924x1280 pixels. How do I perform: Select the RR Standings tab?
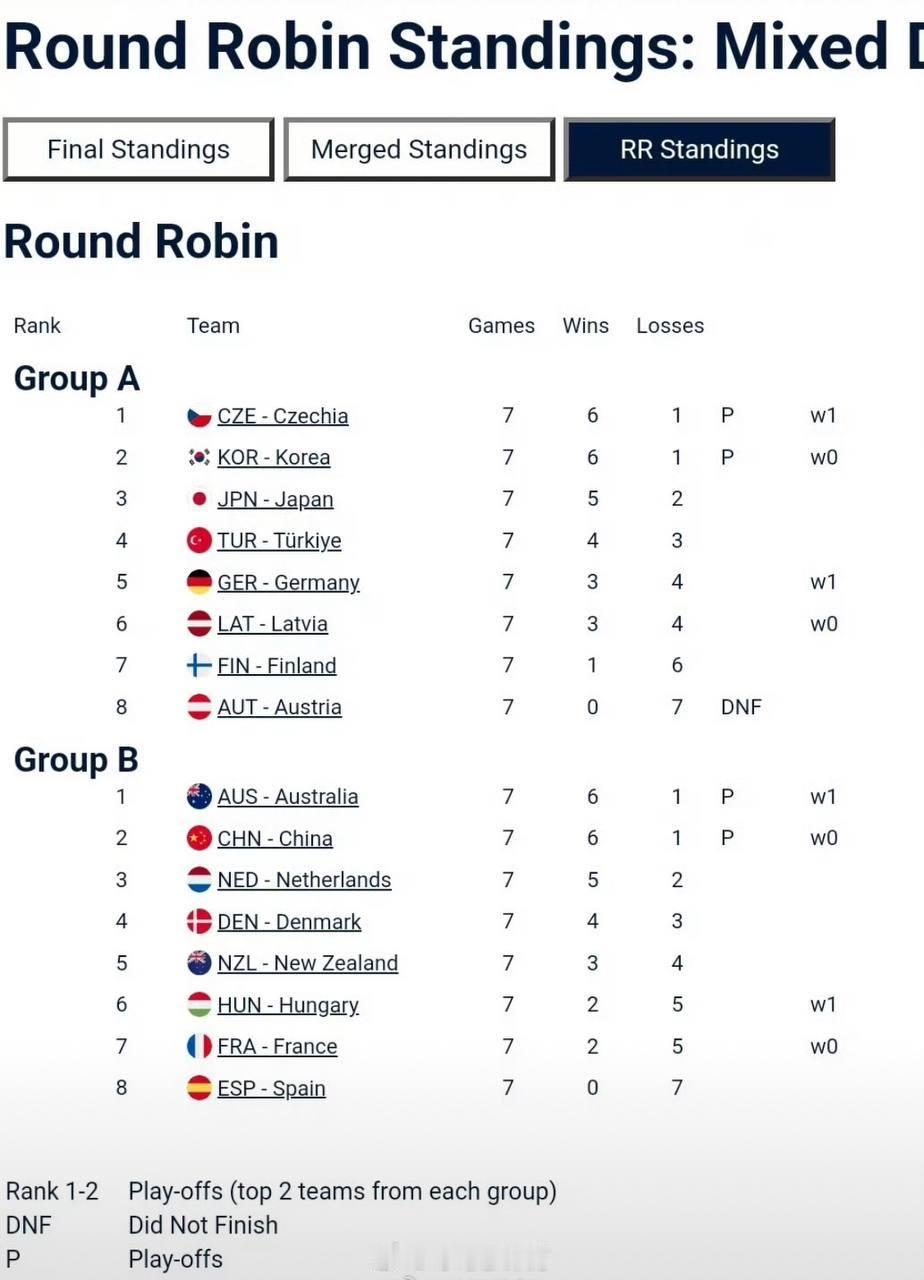click(x=699, y=150)
